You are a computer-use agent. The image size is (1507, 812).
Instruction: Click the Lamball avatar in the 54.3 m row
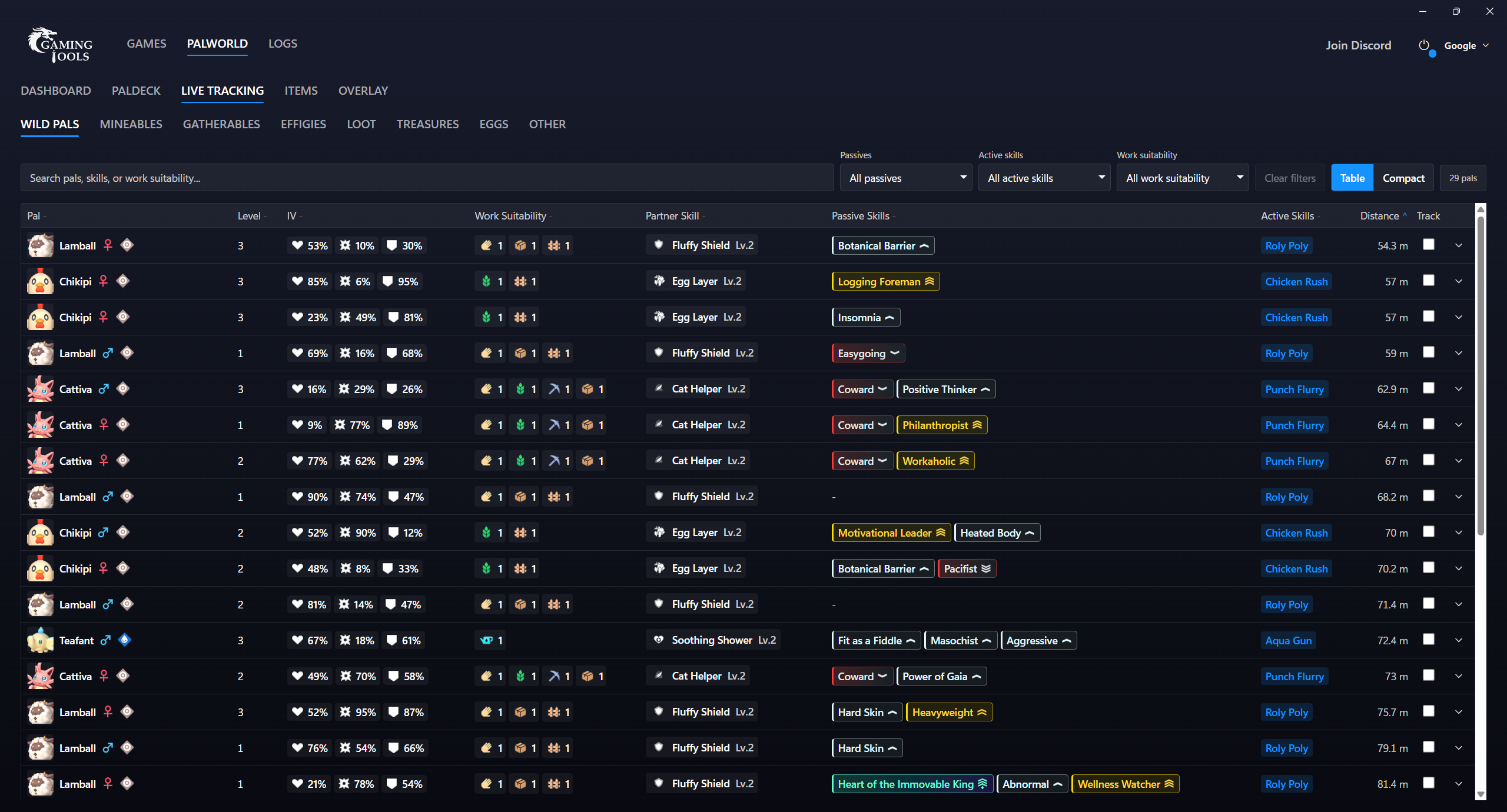40,245
